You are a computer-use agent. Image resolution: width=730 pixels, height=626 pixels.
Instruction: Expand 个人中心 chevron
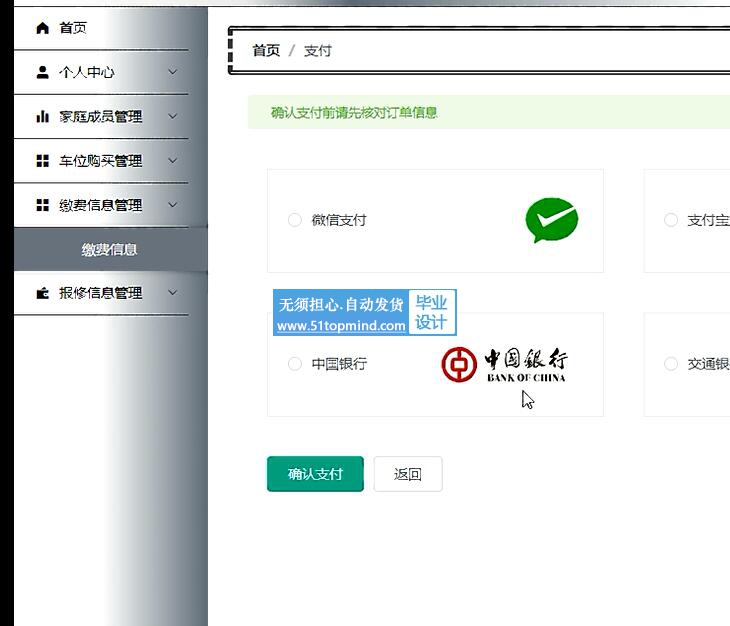pos(173,72)
